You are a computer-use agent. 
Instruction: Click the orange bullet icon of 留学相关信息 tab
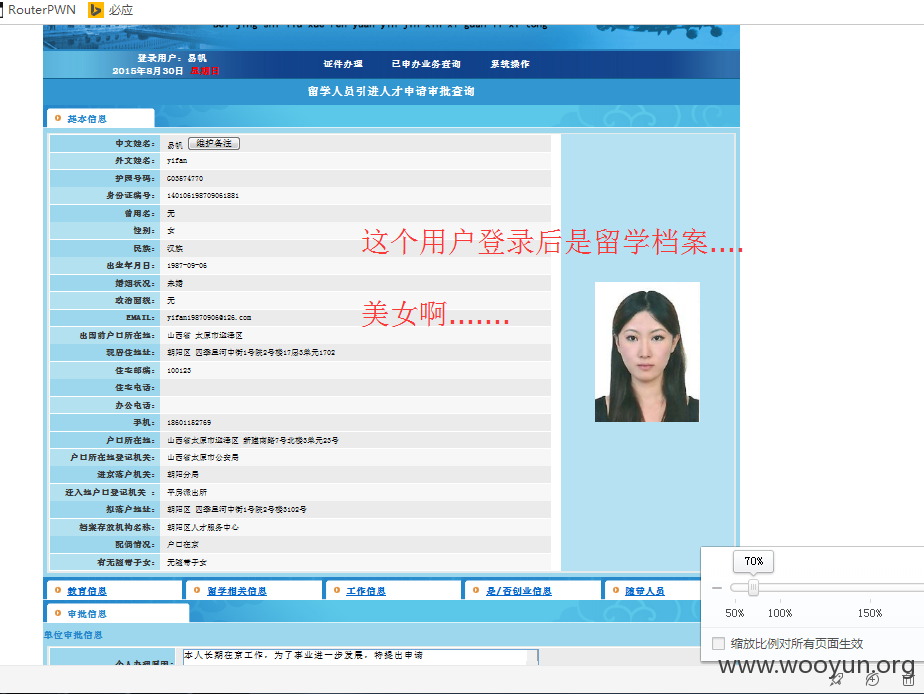197,590
